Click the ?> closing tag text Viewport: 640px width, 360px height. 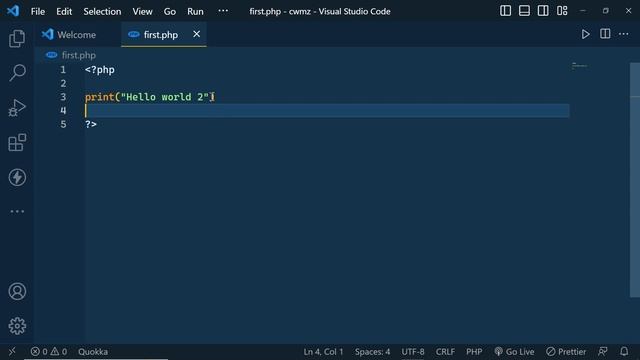(x=91, y=124)
